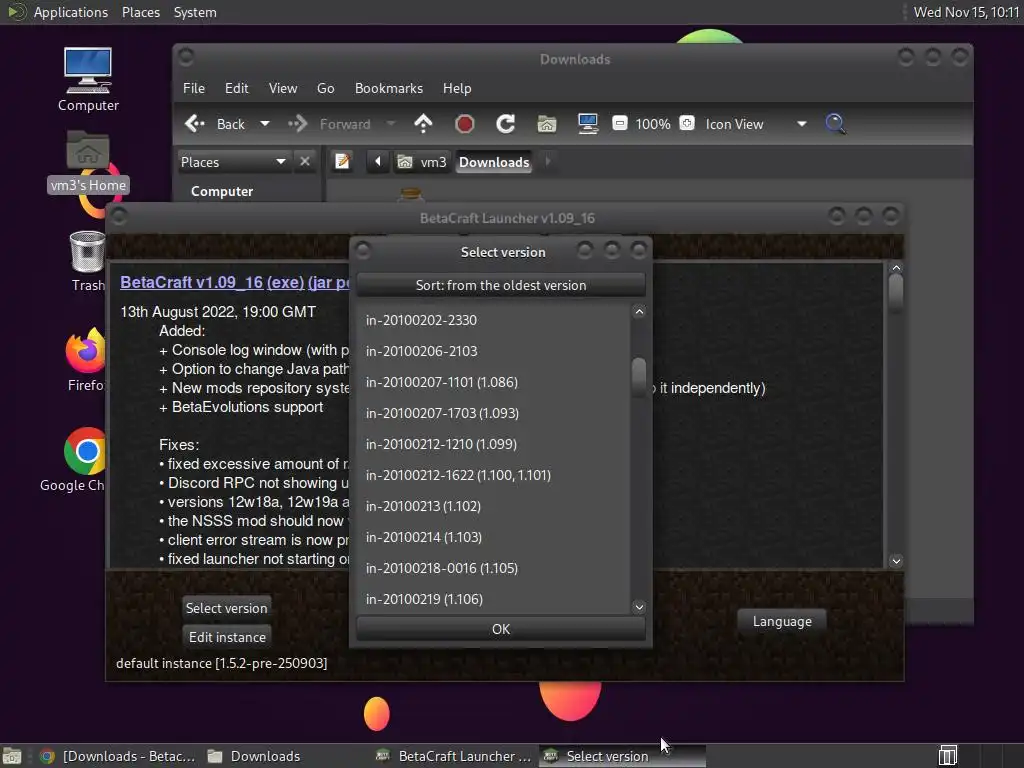The height and width of the screenshot is (768, 1024).
Task: Select the vm3 path button
Action: click(x=422, y=162)
